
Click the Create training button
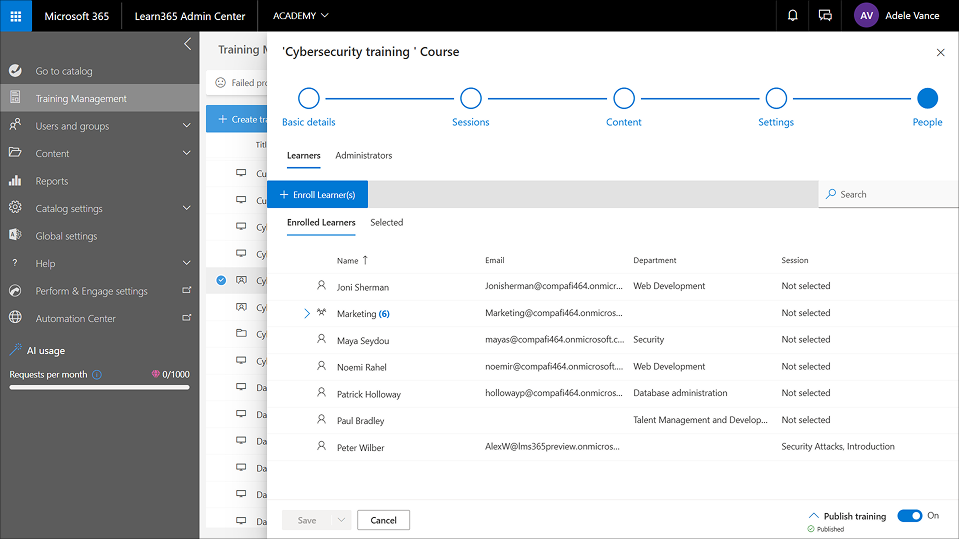click(237, 119)
